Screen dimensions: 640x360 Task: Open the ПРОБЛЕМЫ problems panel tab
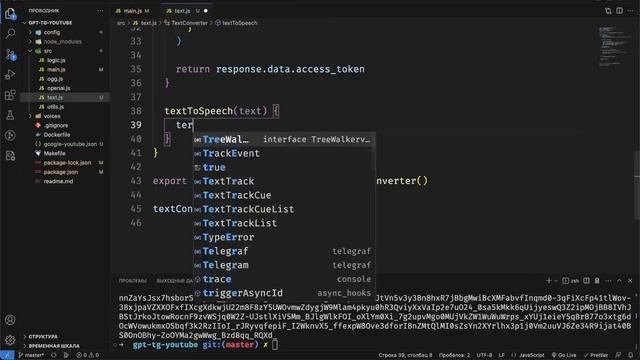132,281
